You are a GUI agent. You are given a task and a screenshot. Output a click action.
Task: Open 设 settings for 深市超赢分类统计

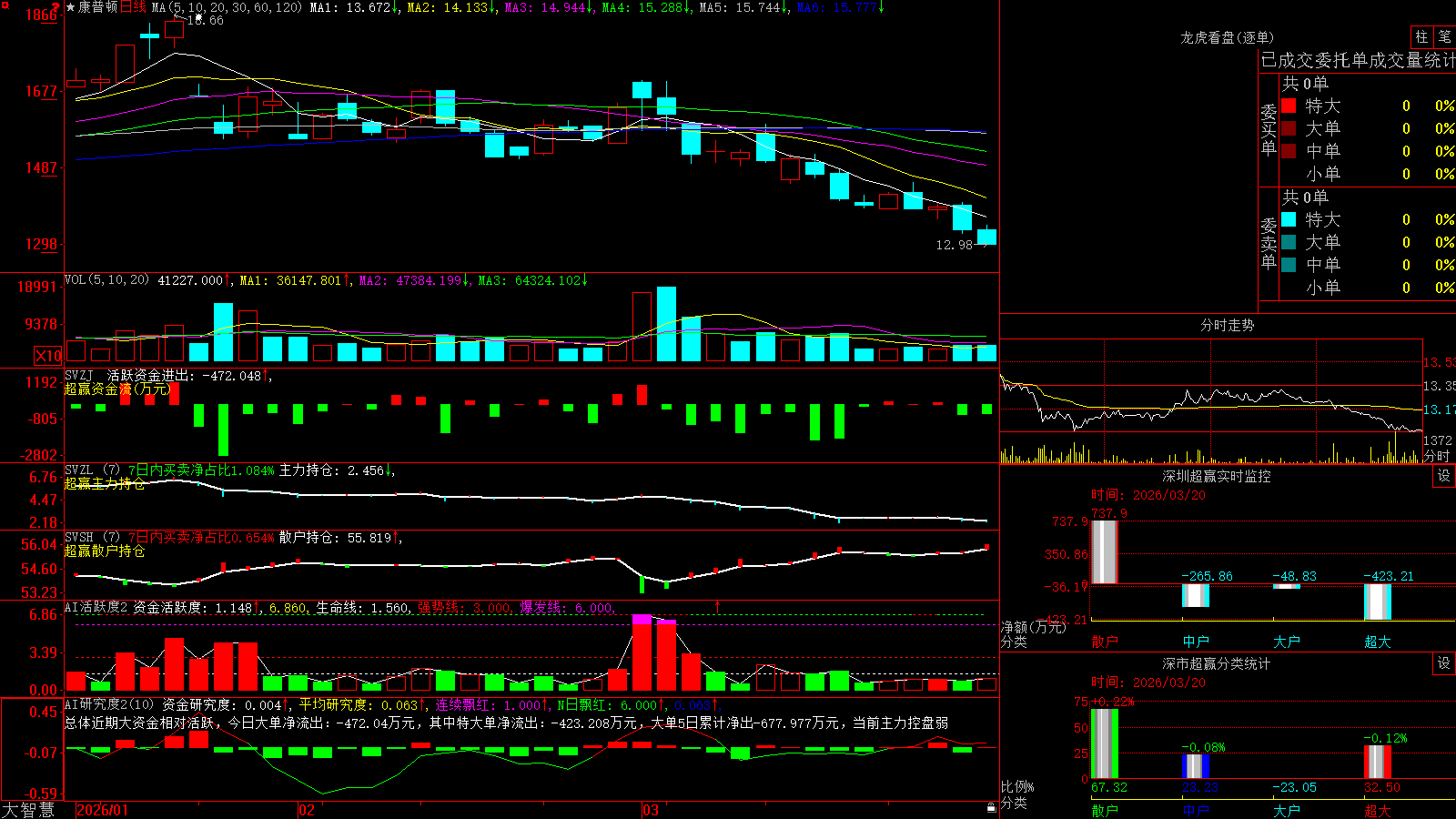(1444, 663)
